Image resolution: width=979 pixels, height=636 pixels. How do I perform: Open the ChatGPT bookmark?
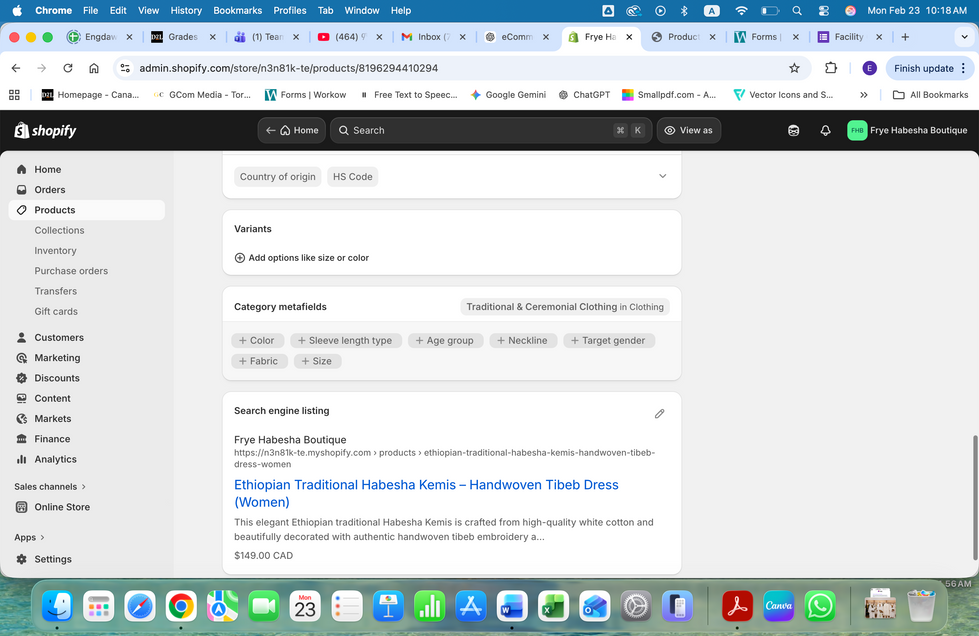[584, 95]
